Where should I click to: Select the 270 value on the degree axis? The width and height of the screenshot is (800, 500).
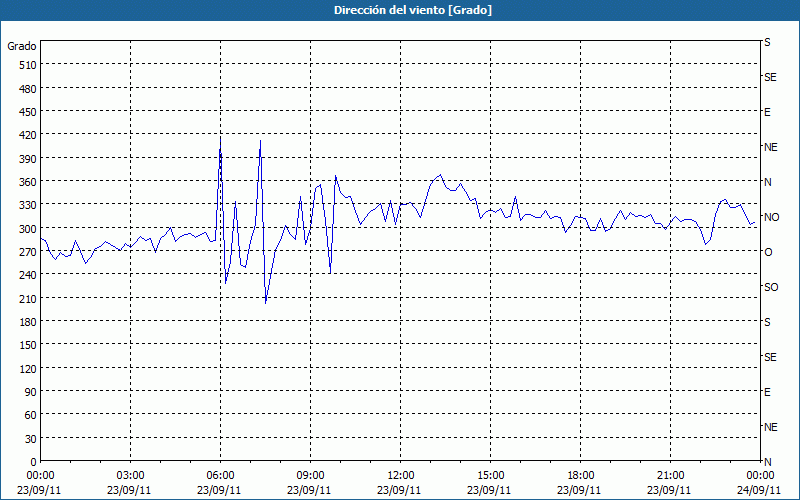pyautogui.click(x=28, y=252)
